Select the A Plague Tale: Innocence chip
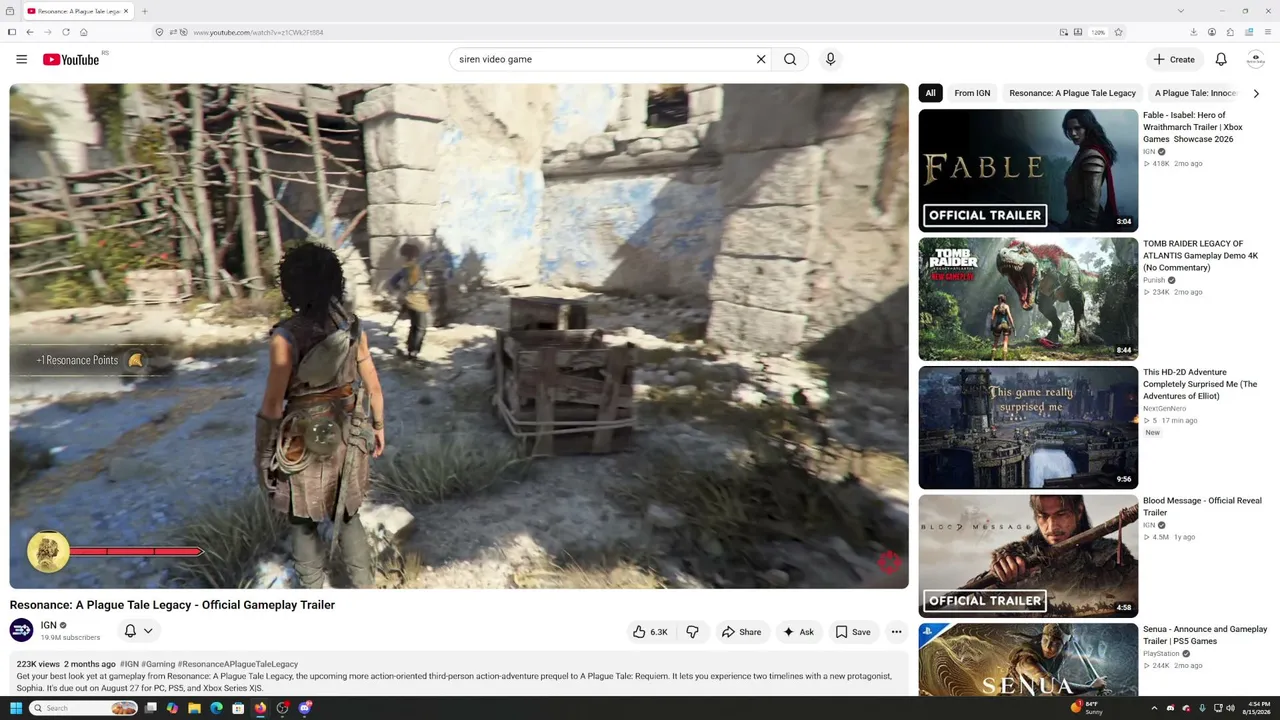1280x720 pixels. point(1195,93)
